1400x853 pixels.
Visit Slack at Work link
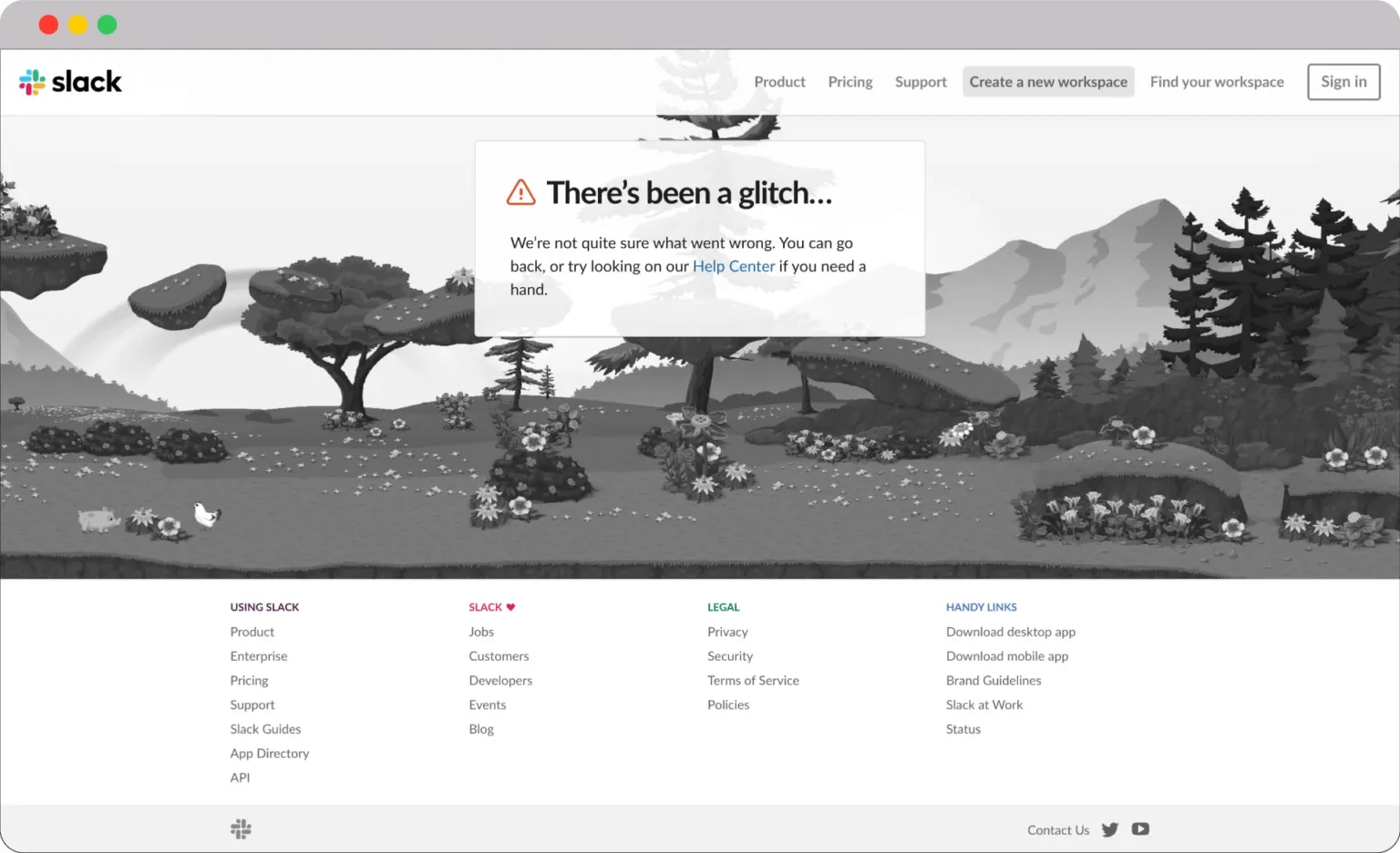coord(984,704)
